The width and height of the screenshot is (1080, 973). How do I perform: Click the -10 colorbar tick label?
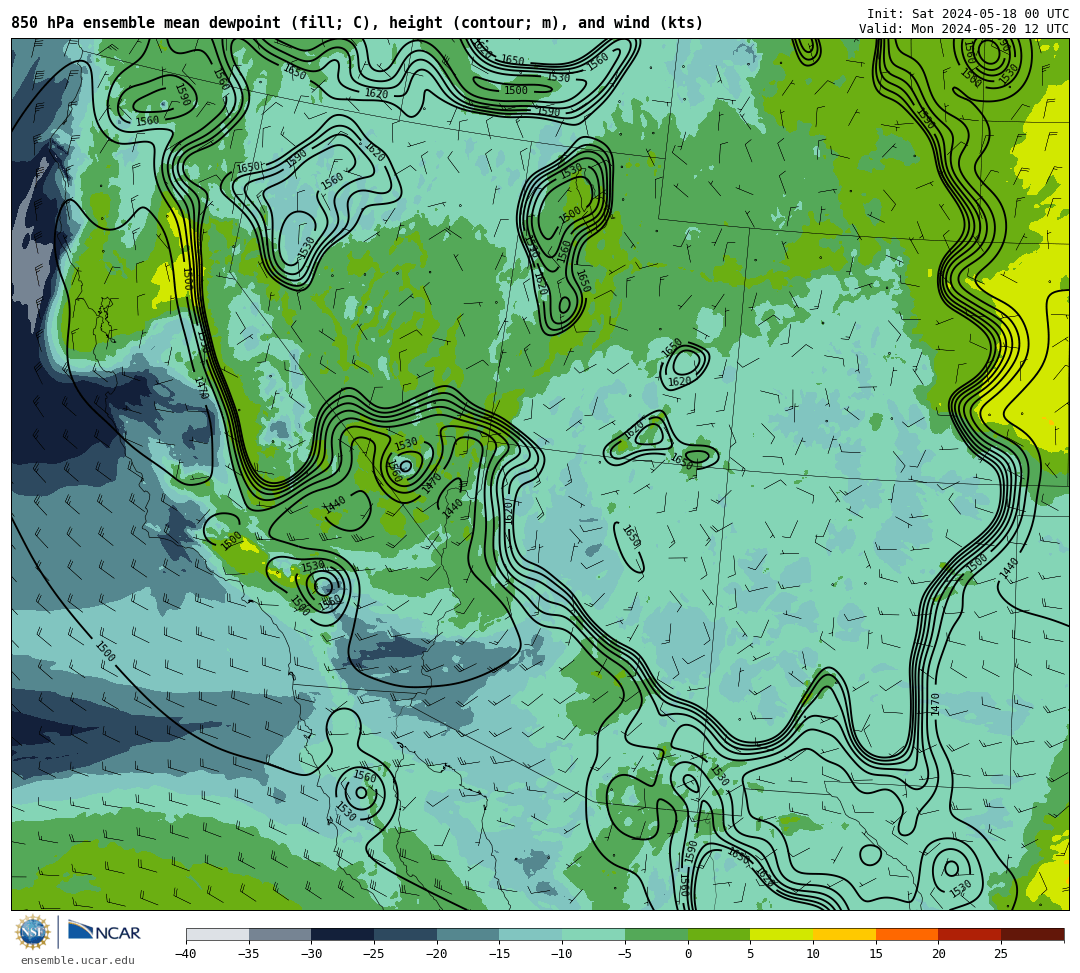[562, 954]
